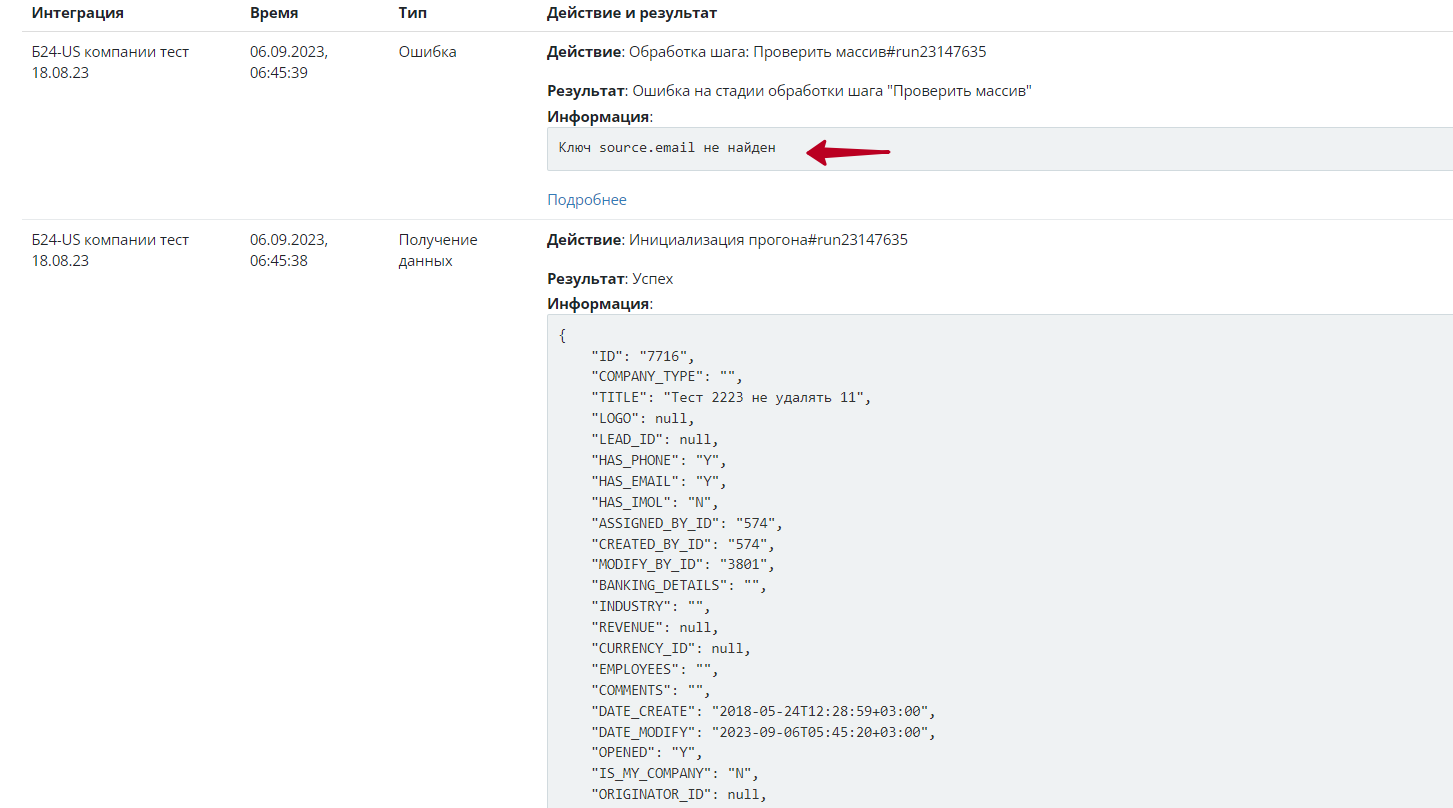This screenshot has width=1453, height=808.
Task: Click the "TITLE" line in the JSON output
Action: point(730,398)
